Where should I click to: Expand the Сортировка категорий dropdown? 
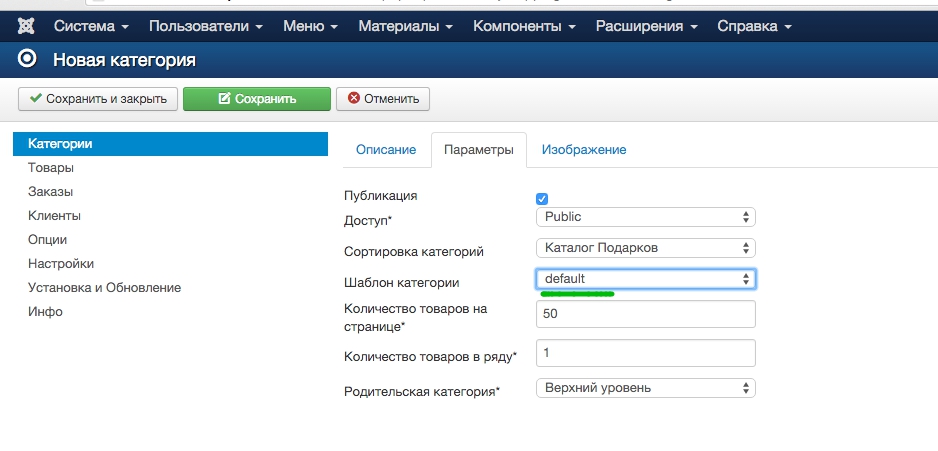[645, 247]
